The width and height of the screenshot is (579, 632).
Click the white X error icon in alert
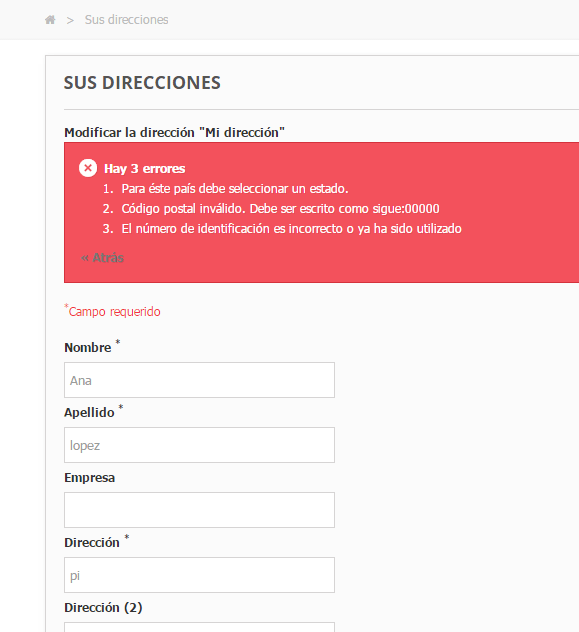[x=88, y=168]
